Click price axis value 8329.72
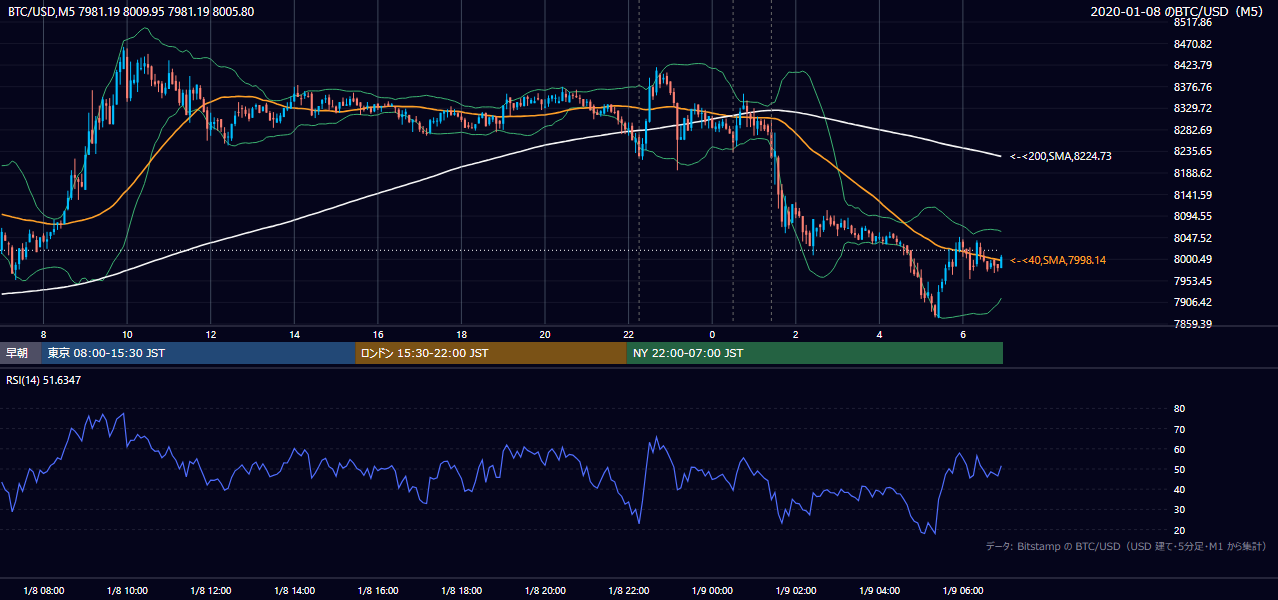Viewport: 1278px width, 600px height. 1193,108
